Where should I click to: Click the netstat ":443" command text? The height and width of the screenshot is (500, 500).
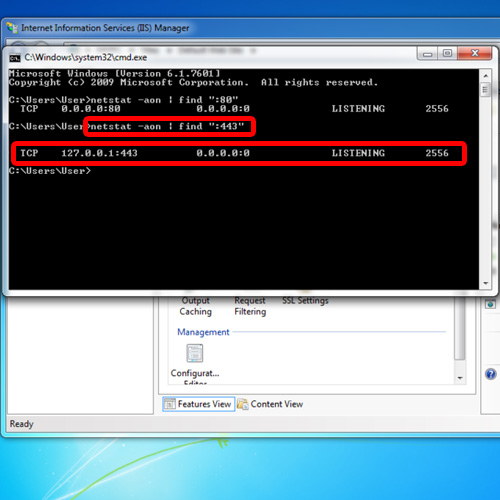[x=167, y=126]
